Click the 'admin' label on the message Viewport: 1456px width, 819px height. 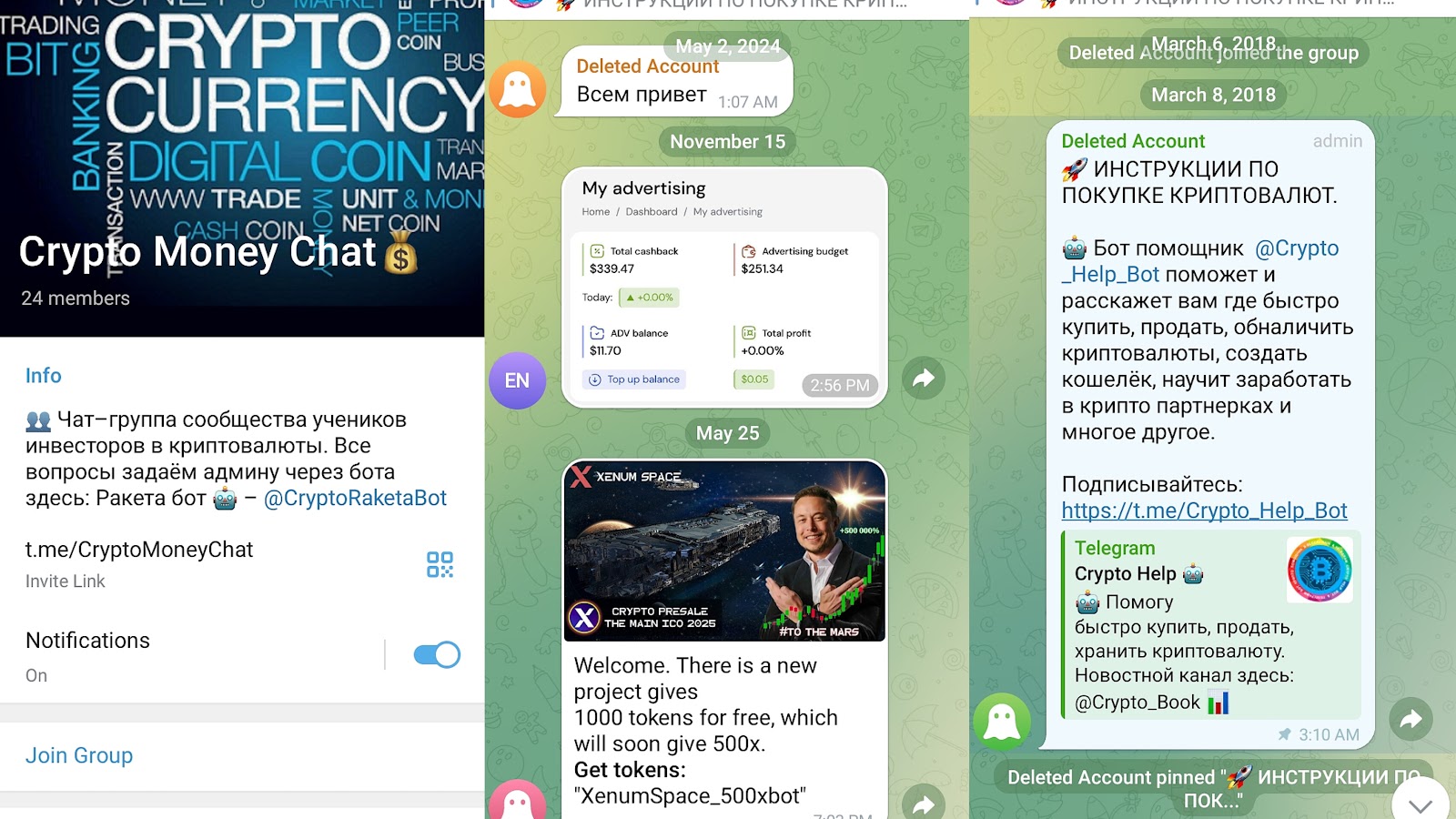click(x=1338, y=141)
